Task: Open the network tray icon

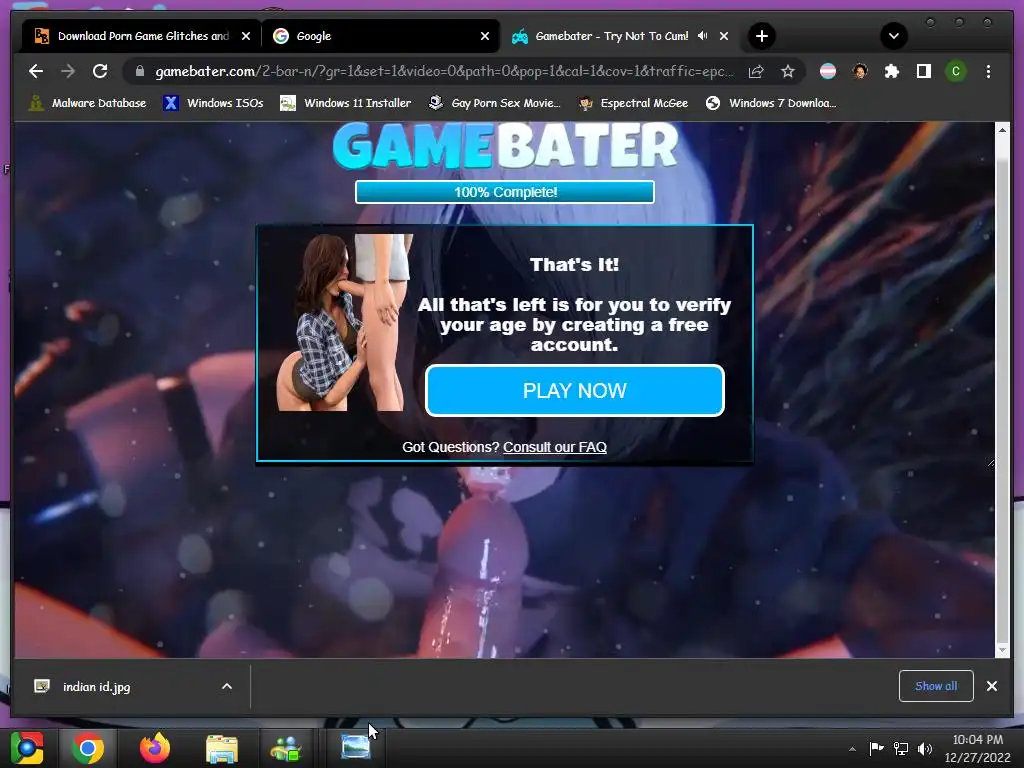Action: 901,748
